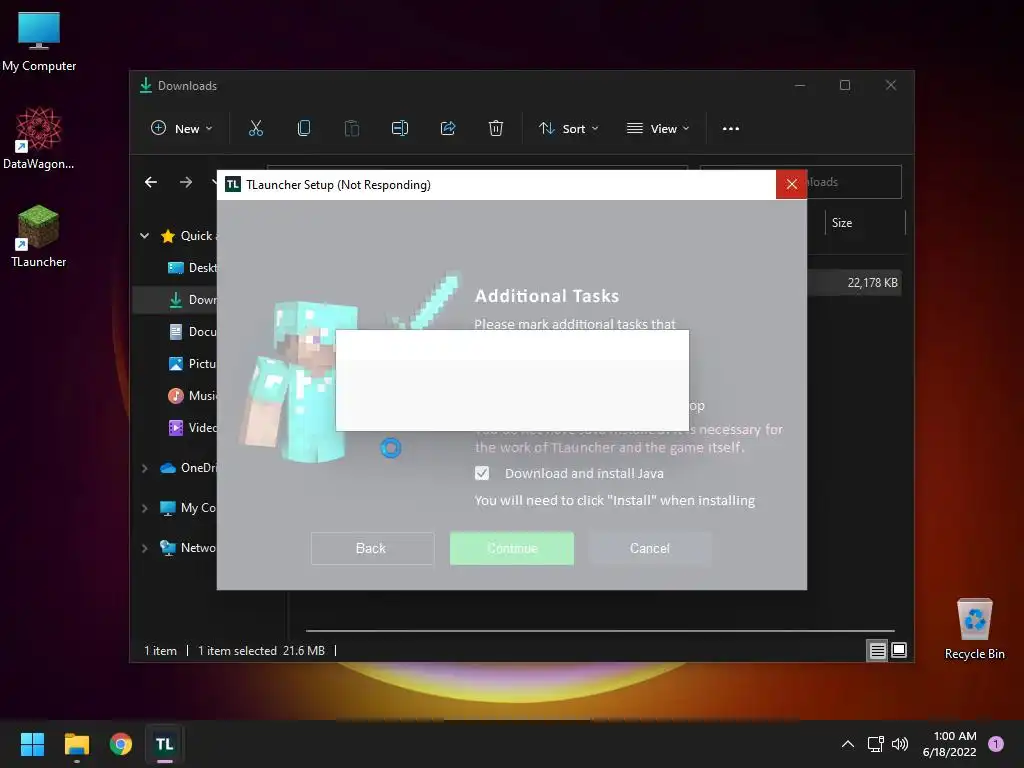Viewport: 1024px width, 768px height.
Task: Close the TLauncher Setup dialog
Action: tap(792, 185)
